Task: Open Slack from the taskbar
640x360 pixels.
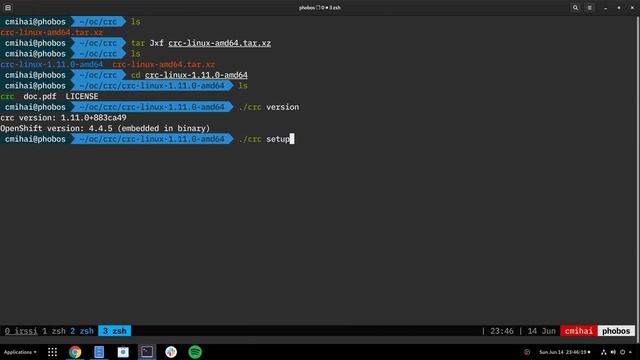Action: click(171, 352)
